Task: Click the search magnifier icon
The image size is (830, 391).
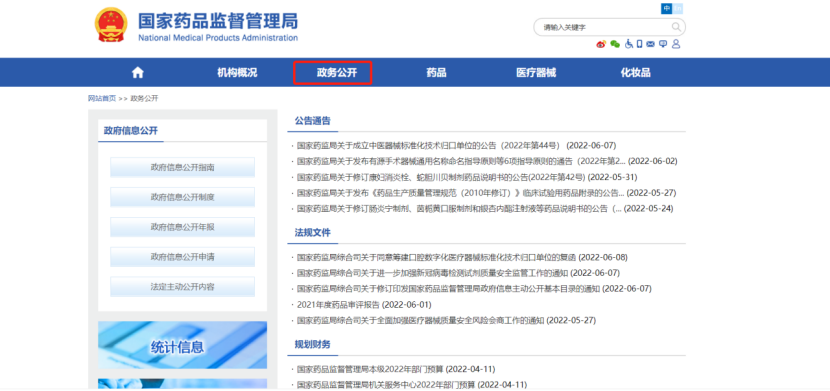Action: (x=676, y=27)
